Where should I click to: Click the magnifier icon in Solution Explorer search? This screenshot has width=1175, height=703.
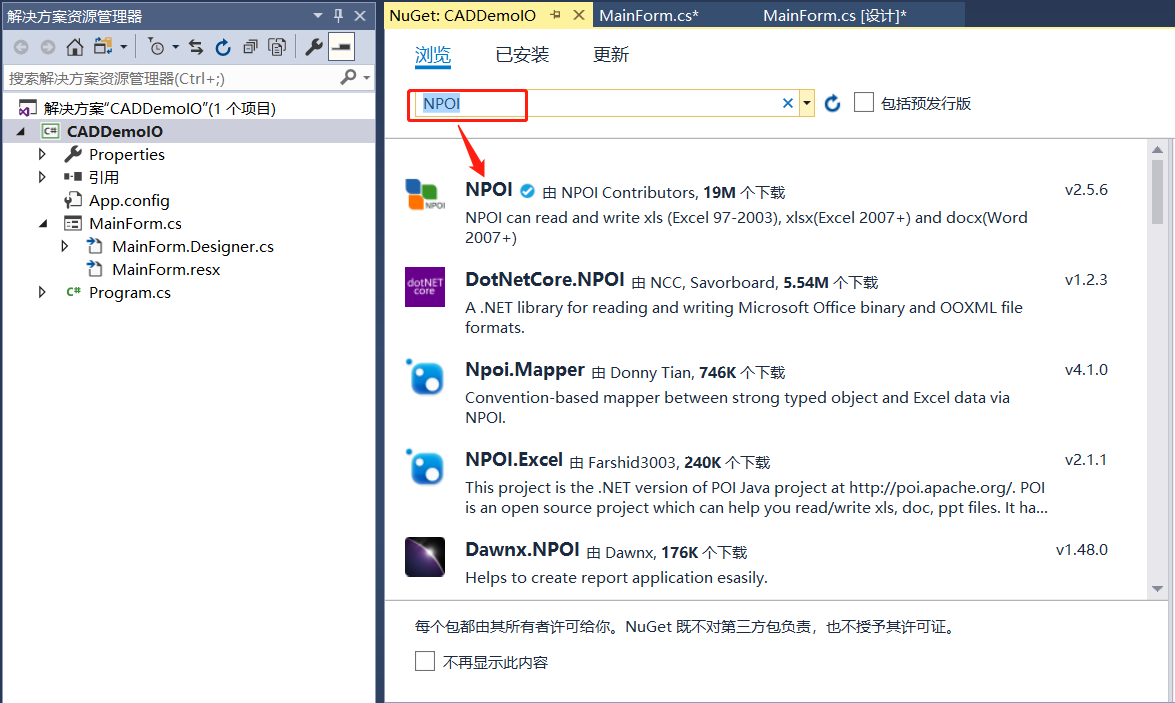[348, 77]
